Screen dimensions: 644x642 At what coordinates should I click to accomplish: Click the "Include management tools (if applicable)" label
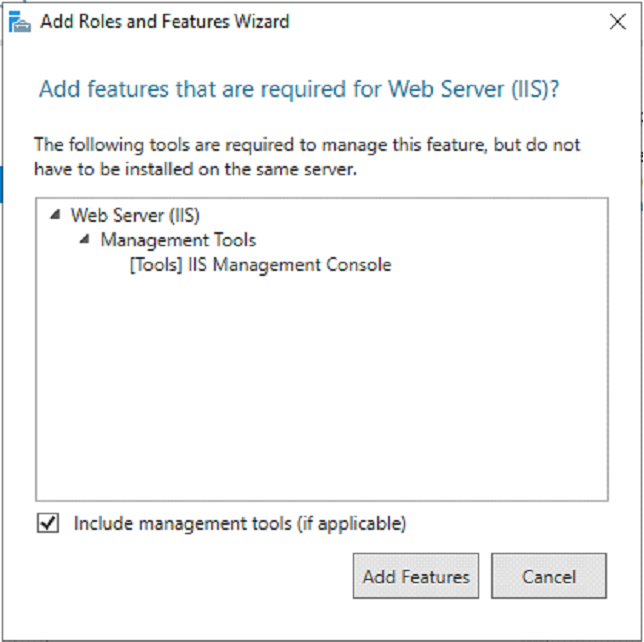pos(240,523)
